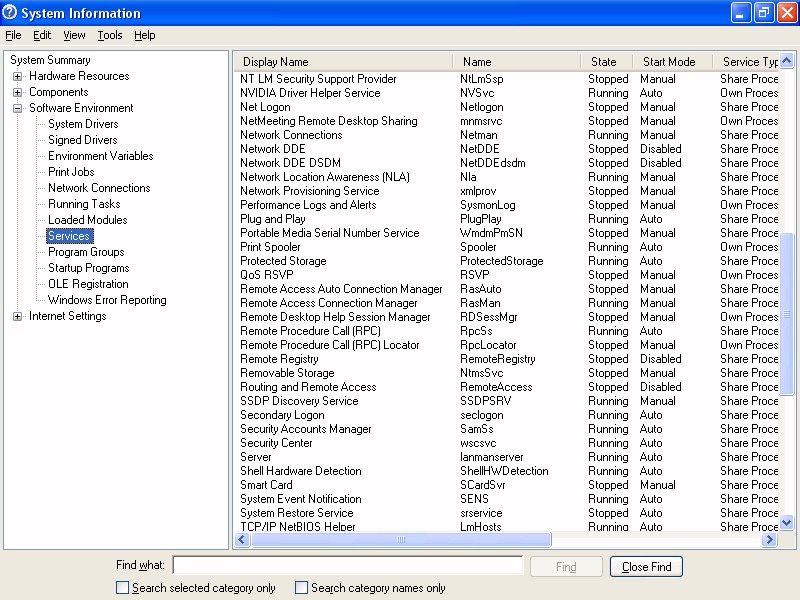This screenshot has height=600, width=800.
Task: Expand the Internet Settings tree node
Action: (18, 316)
